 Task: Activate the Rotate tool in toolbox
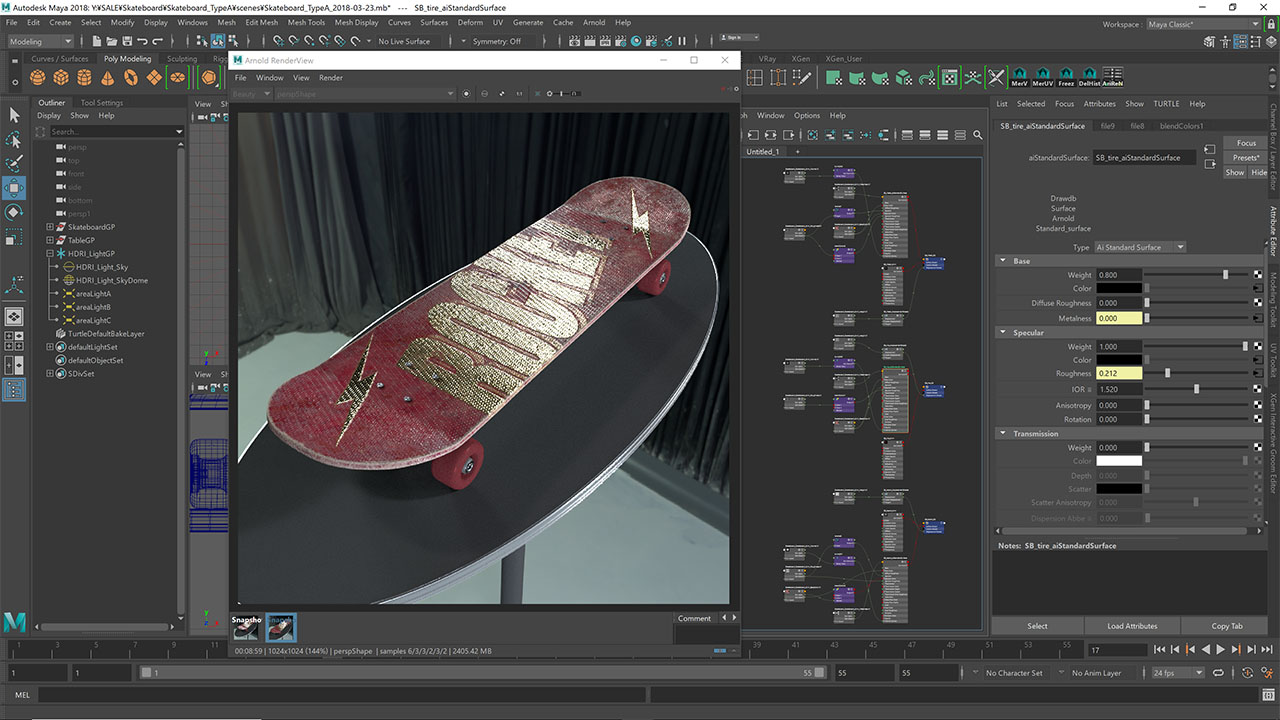coord(14,212)
